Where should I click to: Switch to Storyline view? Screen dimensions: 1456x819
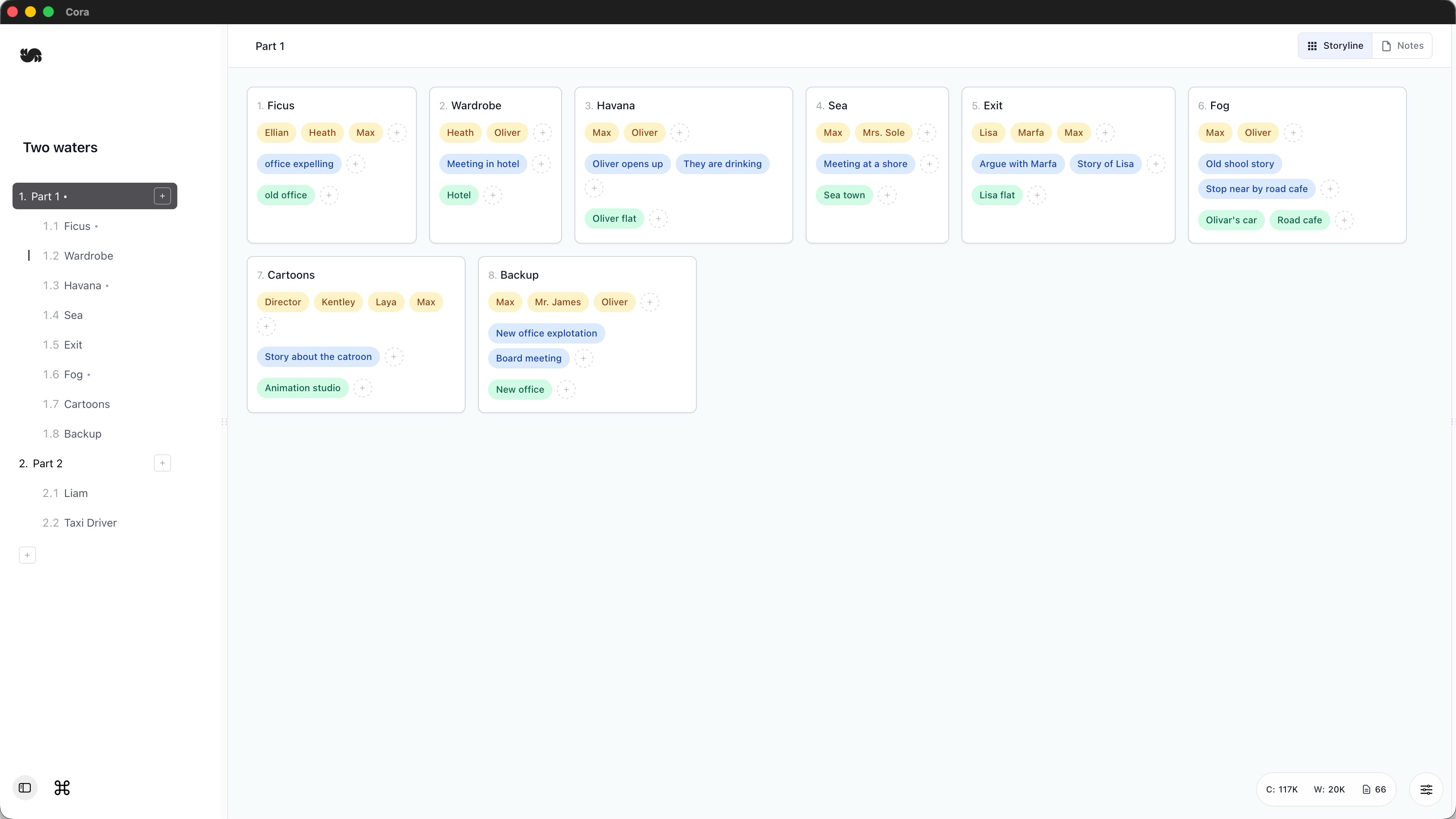click(x=1335, y=46)
